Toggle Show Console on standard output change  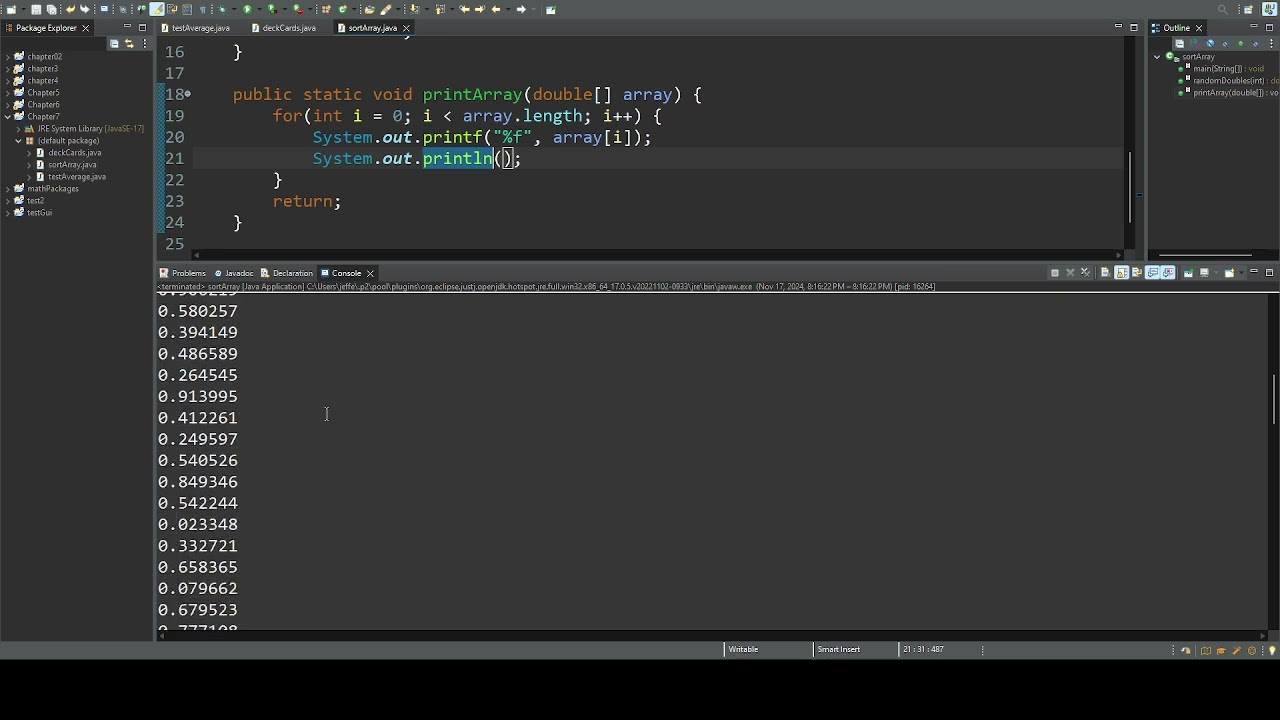click(1152, 273)
